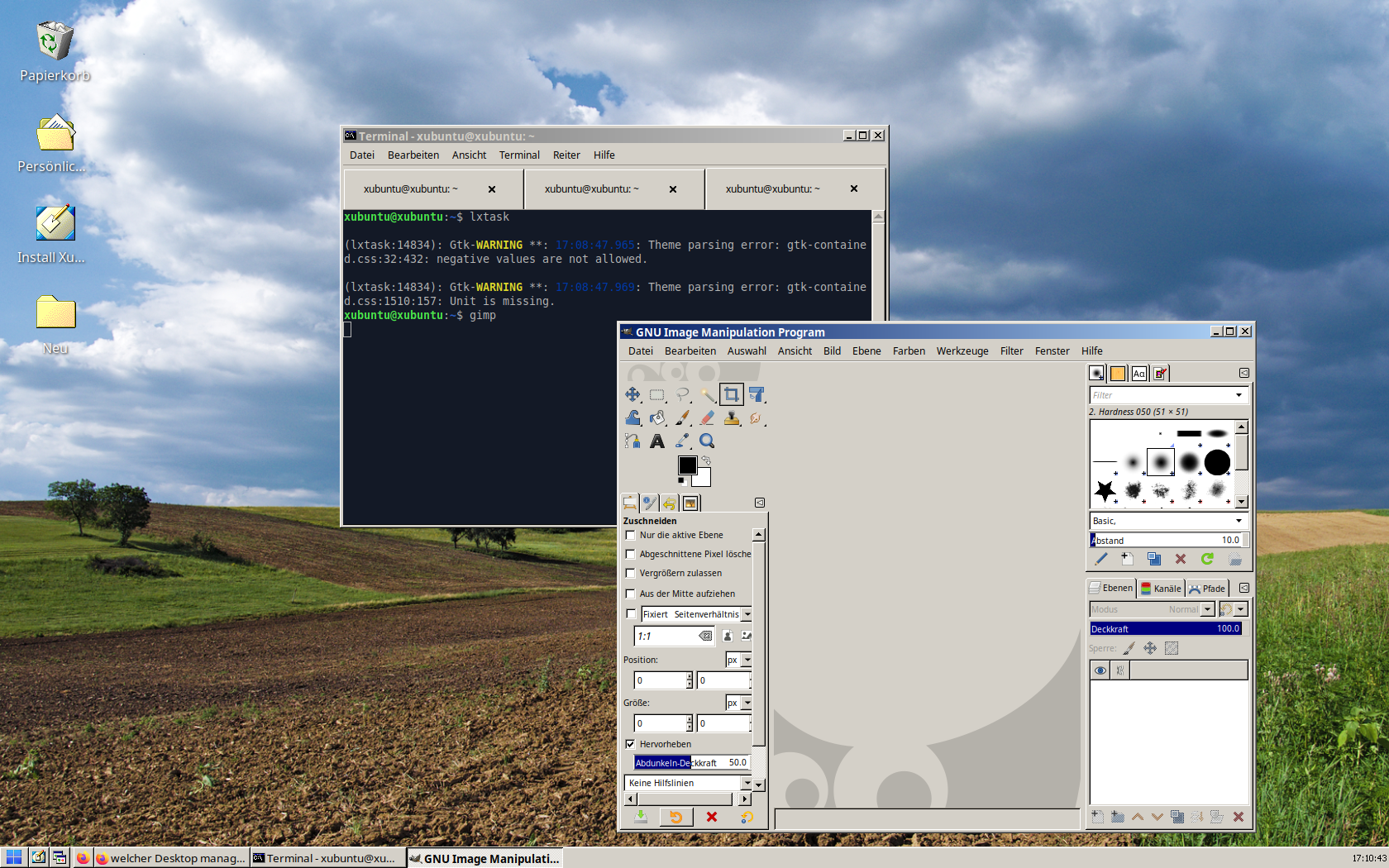1389x868 pixels.
Task: Select the Fuzzy Select magic wand tool
Action: click(707, 394)
